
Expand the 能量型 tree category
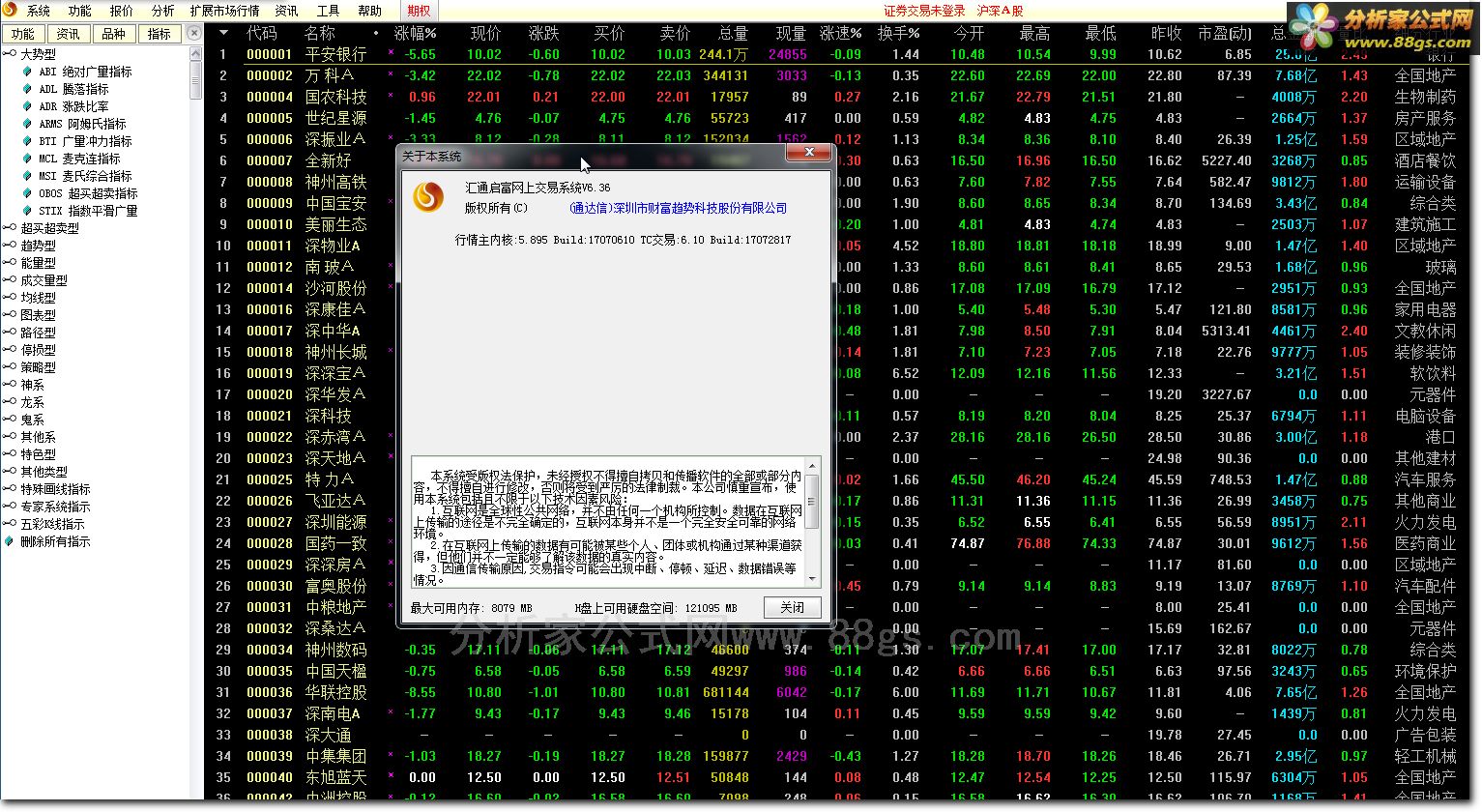10,263
